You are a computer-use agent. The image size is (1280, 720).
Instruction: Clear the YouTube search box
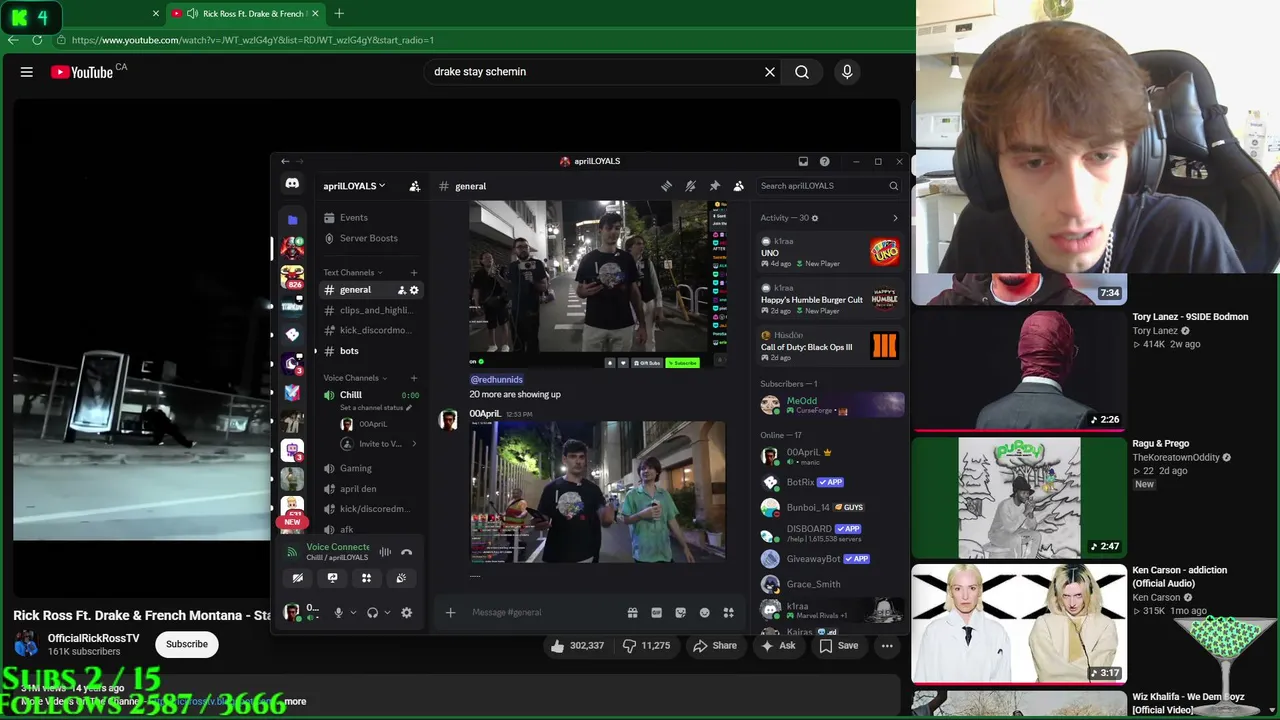click(x=770, y=72)
